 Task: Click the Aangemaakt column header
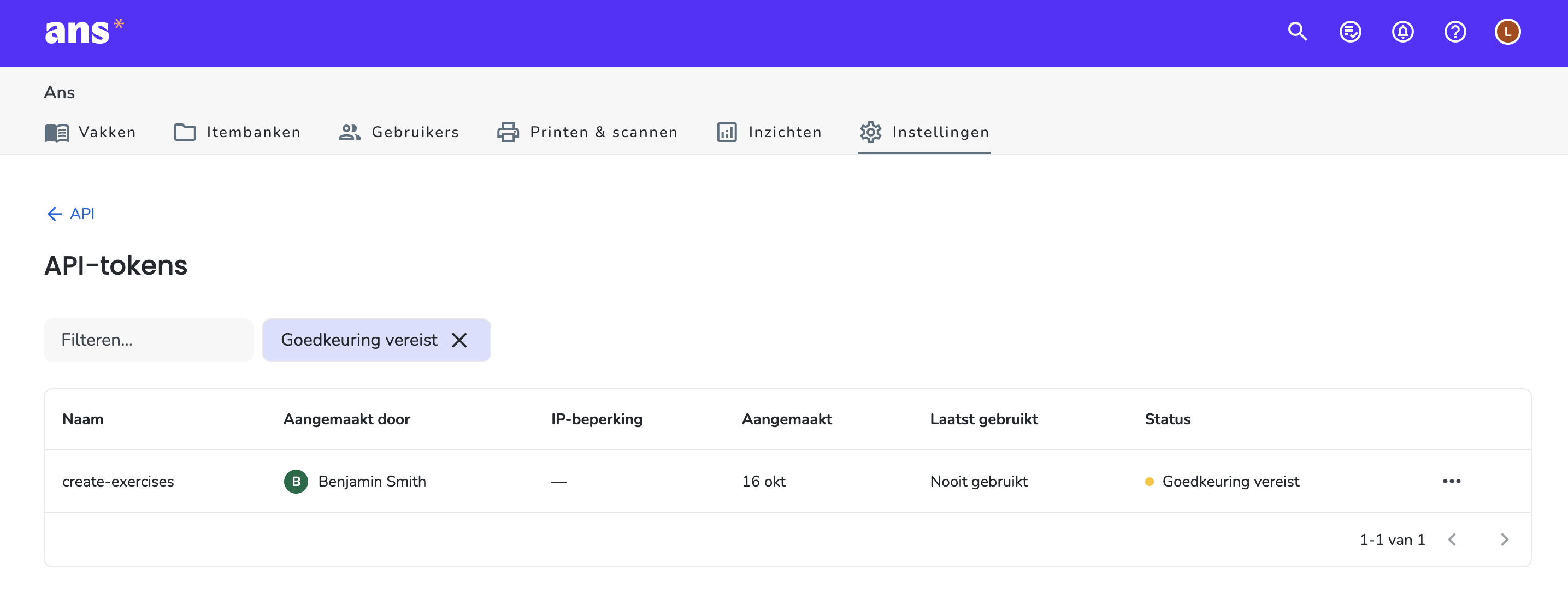point(786,419)
